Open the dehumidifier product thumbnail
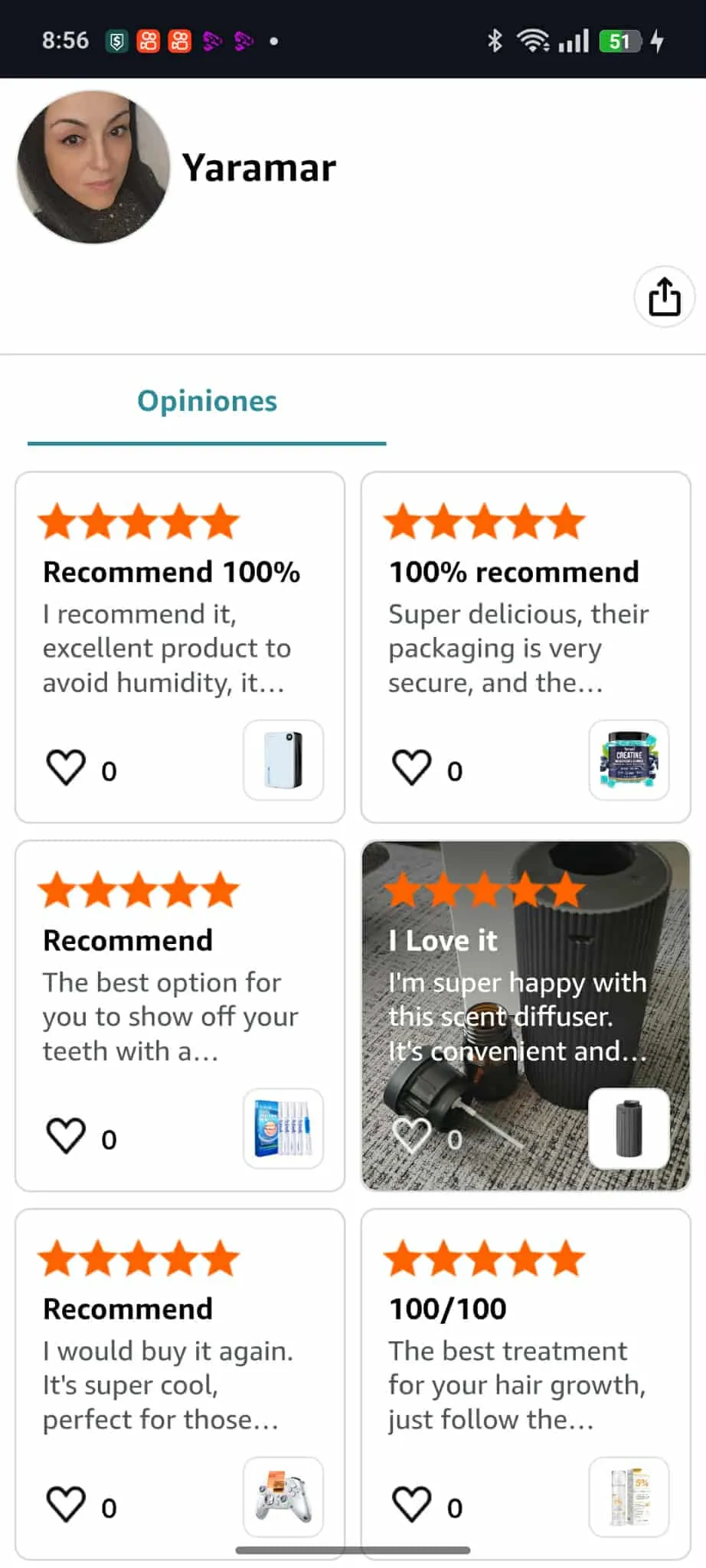The height and width of the screenshot is (1568, 706). (283, 760)
